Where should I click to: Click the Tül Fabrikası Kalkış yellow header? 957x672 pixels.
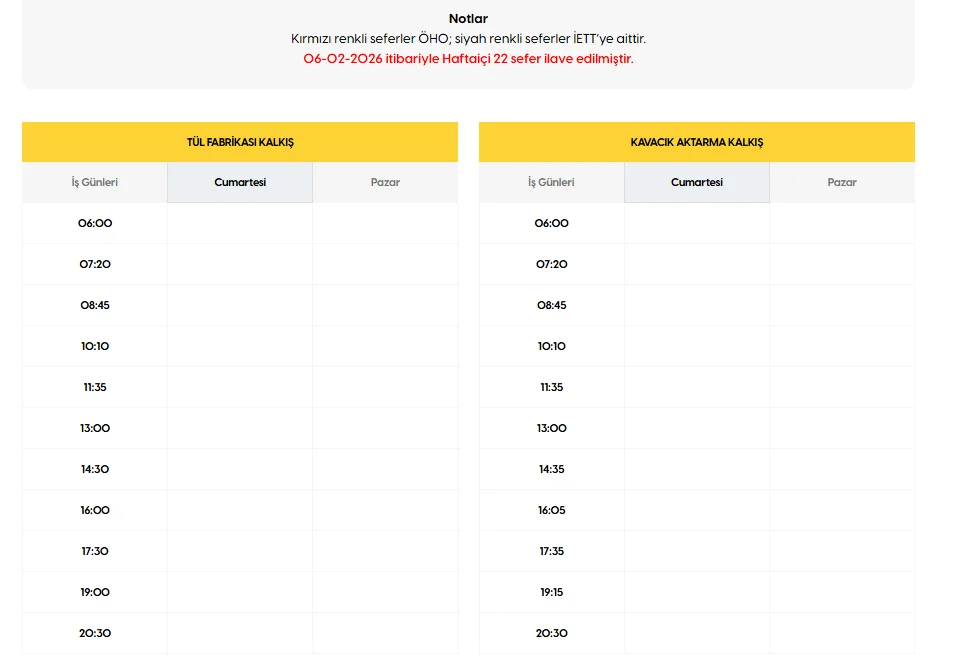[x=240, y=142]
